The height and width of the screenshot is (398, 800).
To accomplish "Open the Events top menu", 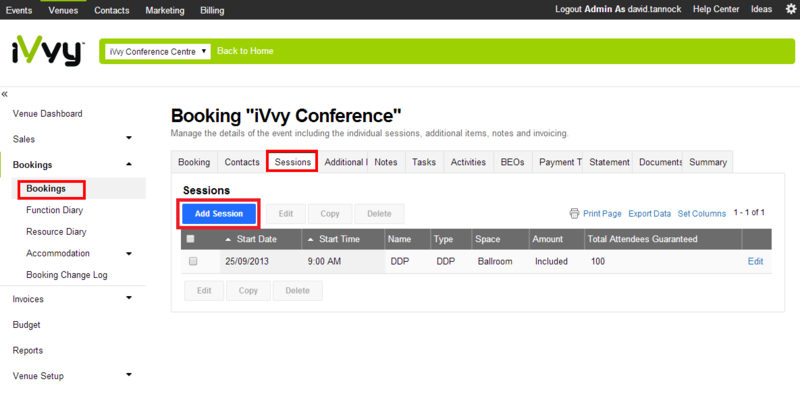I will (x=19, y=10).
